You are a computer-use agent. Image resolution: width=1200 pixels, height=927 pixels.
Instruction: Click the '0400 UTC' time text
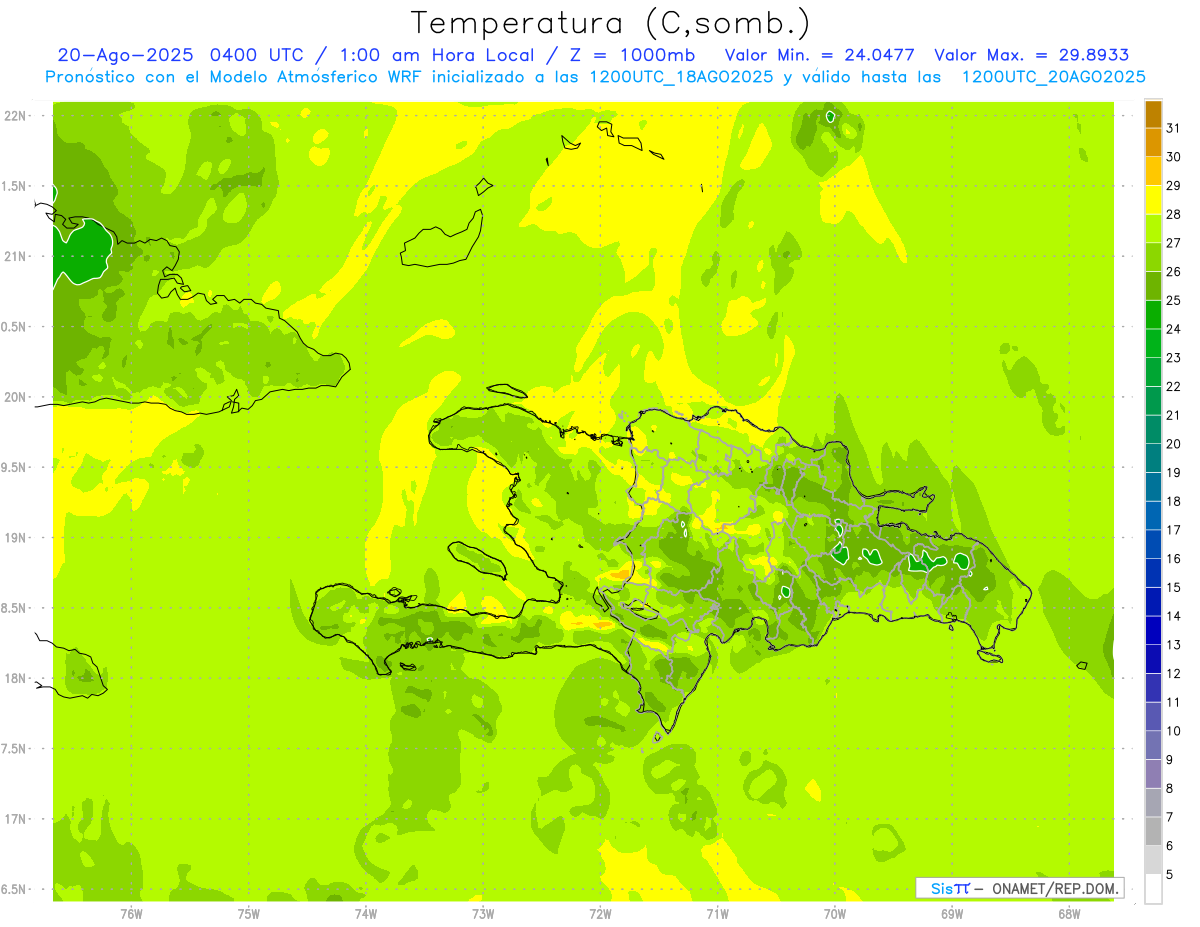point(258,55)
